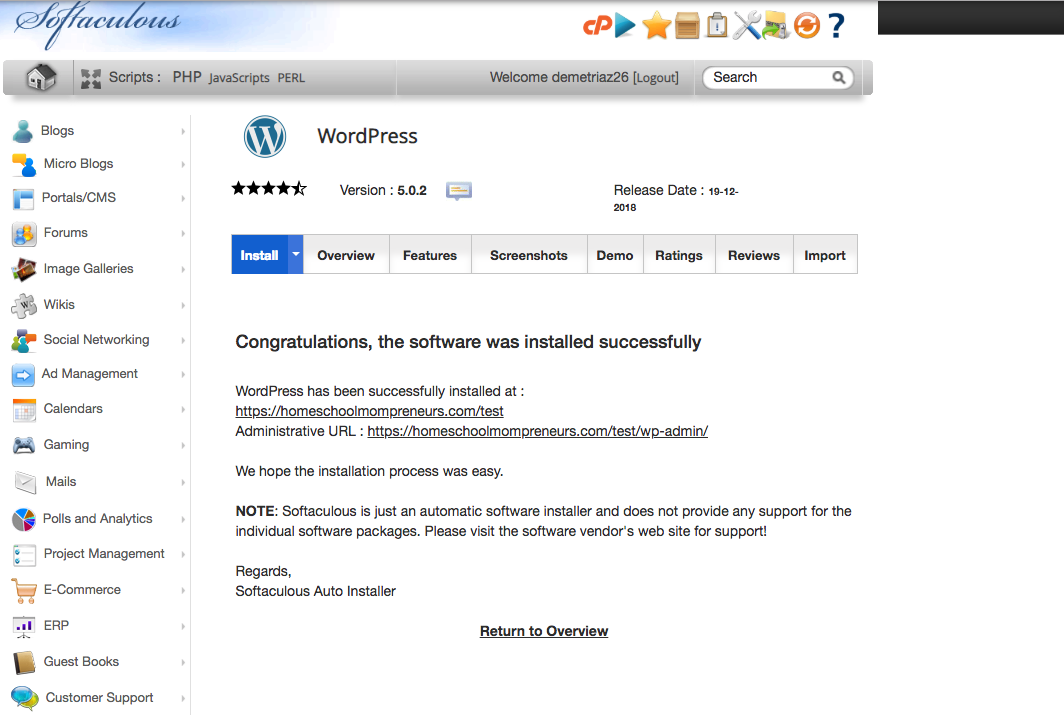Open the changelog note icon beside version

tap(459, 191)
